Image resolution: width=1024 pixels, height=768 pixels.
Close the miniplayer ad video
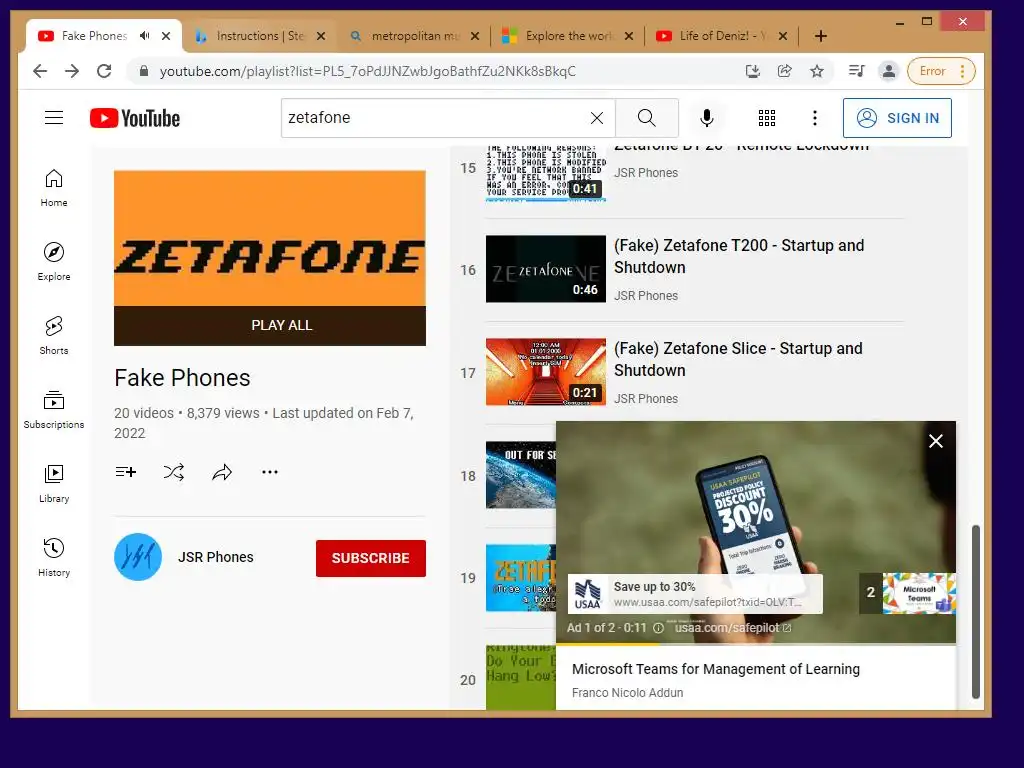coord(936,441)
